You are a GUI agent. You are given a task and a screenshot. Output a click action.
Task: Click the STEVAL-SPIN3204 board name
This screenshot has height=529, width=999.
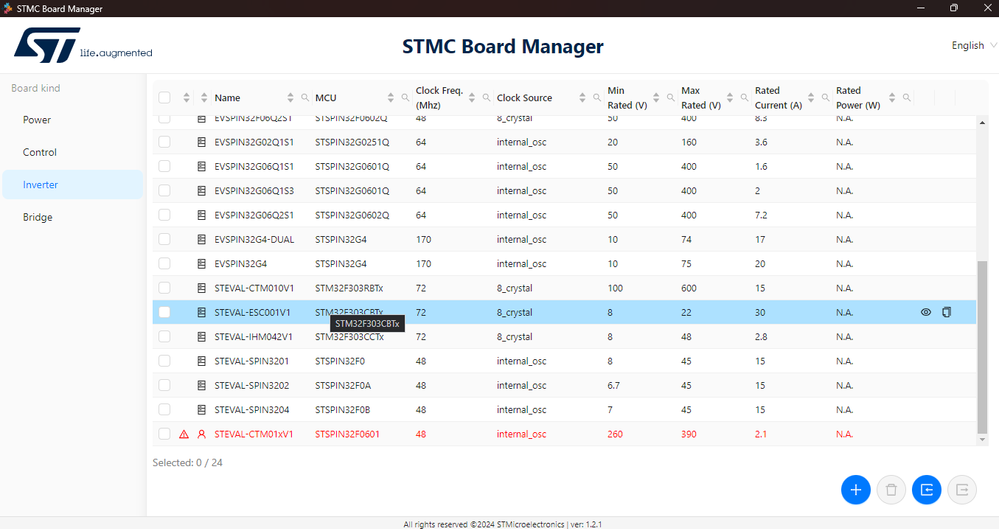coord(252,410)
